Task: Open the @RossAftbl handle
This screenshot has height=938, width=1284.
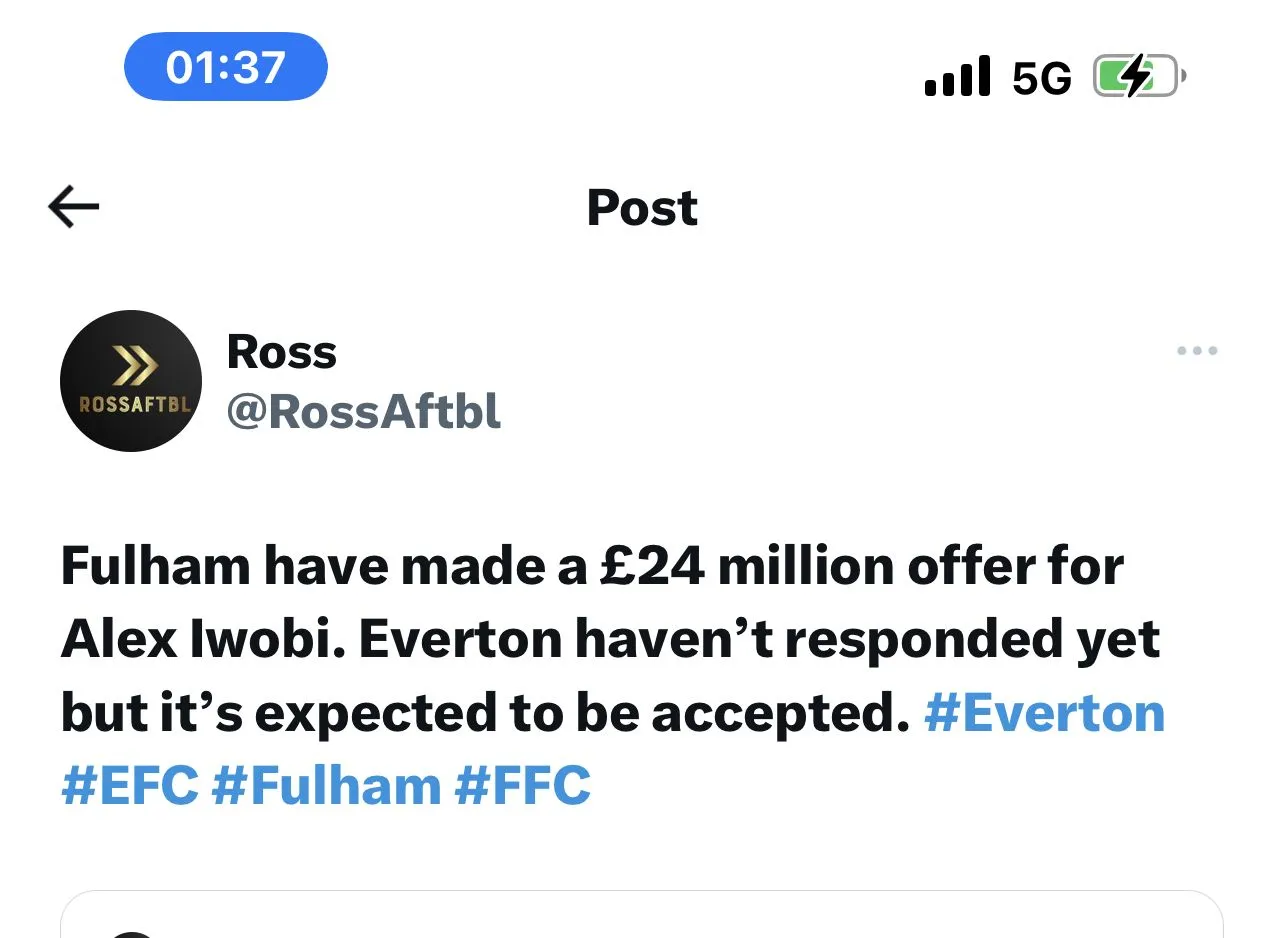Action: 364,411
